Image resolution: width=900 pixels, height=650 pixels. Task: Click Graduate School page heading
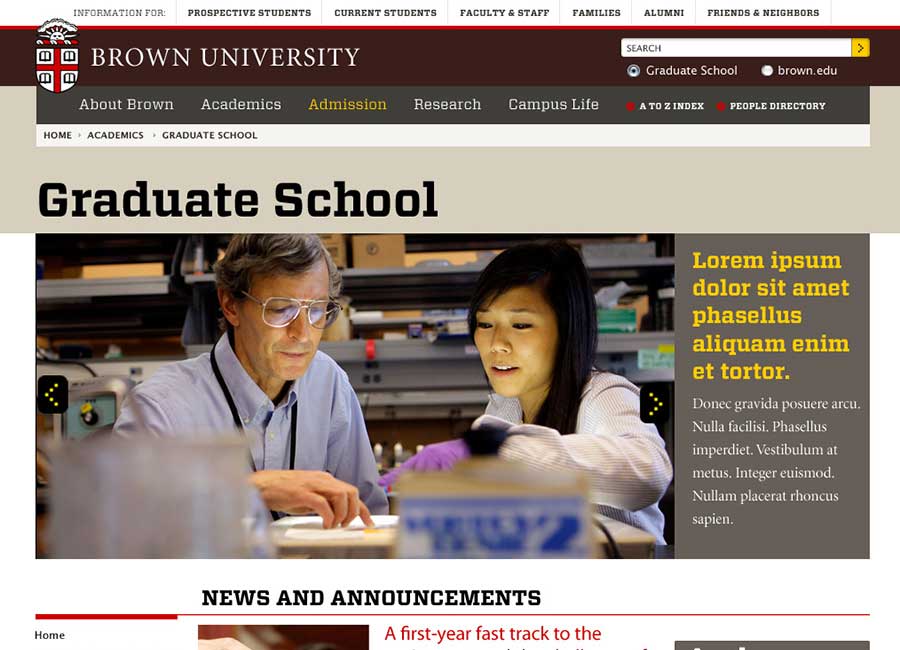[x=238, y=200]
